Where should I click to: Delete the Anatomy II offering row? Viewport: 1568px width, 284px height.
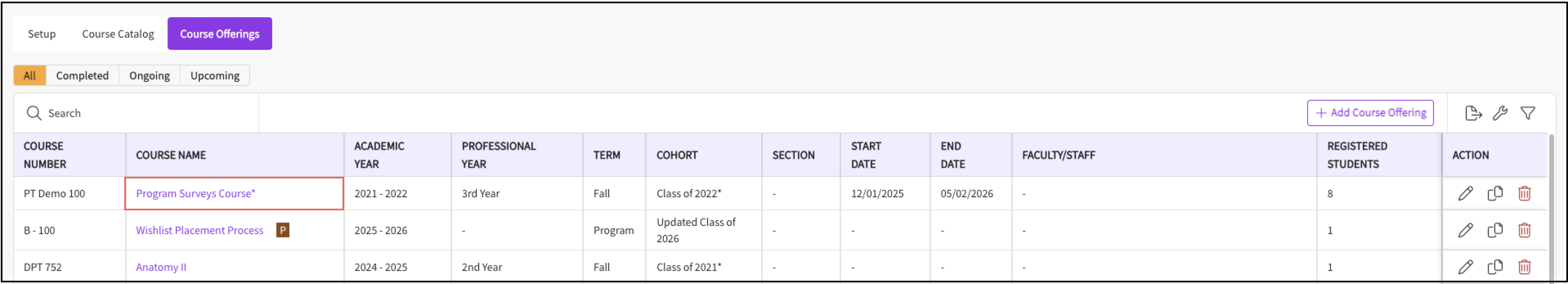[x=1524, y=267]
